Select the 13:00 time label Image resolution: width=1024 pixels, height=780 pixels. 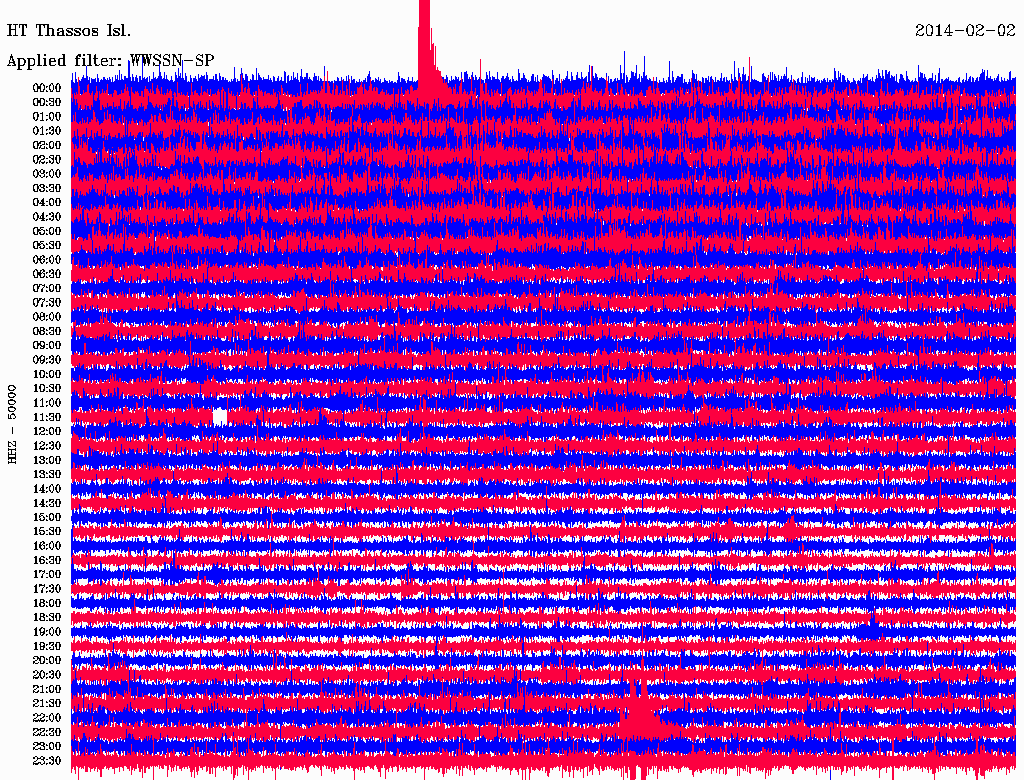click(46, 460)
